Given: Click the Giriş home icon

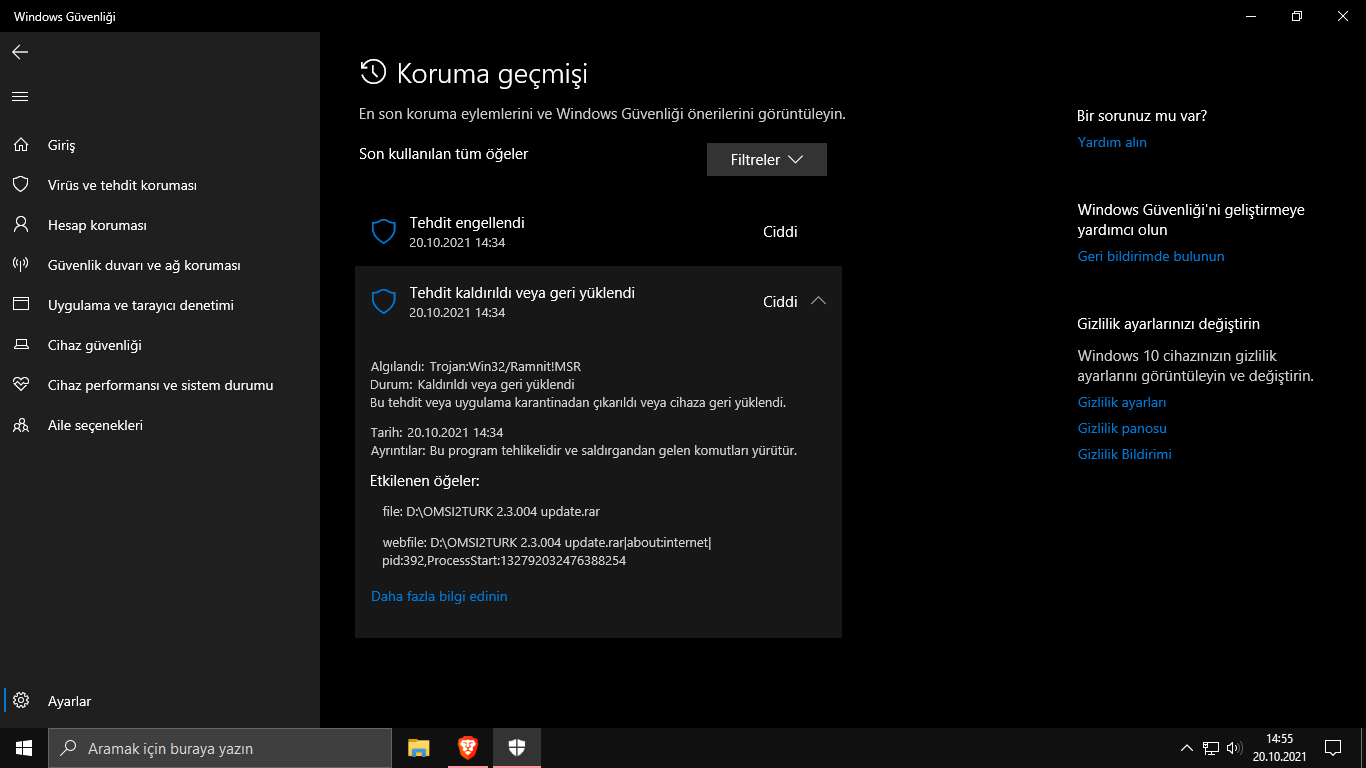Looking at the screenshot, I should [20, 145].
